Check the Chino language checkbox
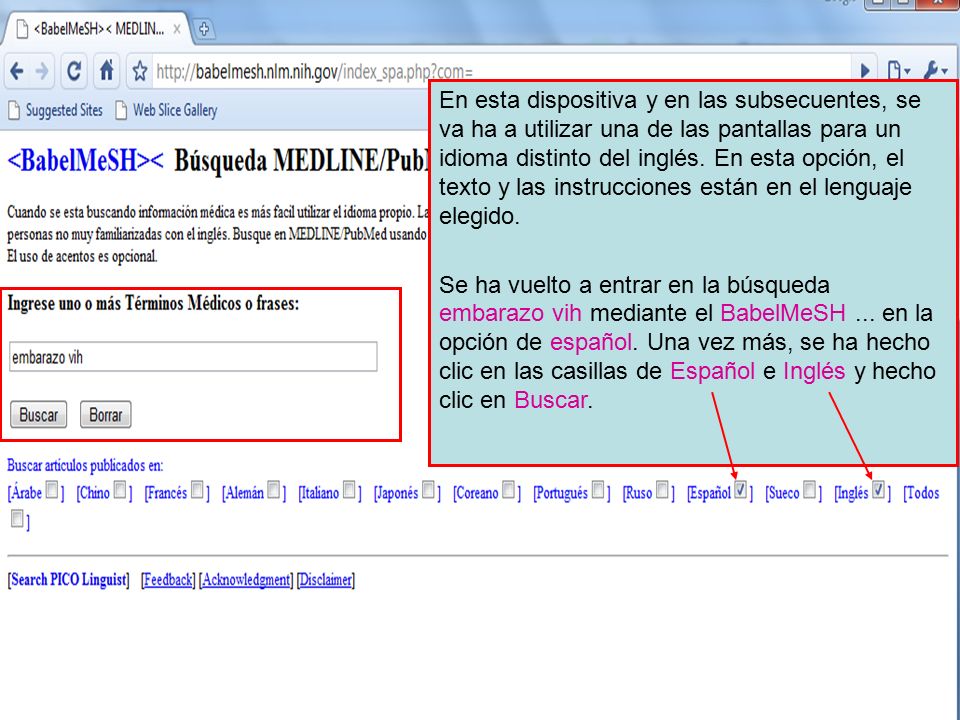This screenshot has height=720, width=960. (x=121, y=490)
